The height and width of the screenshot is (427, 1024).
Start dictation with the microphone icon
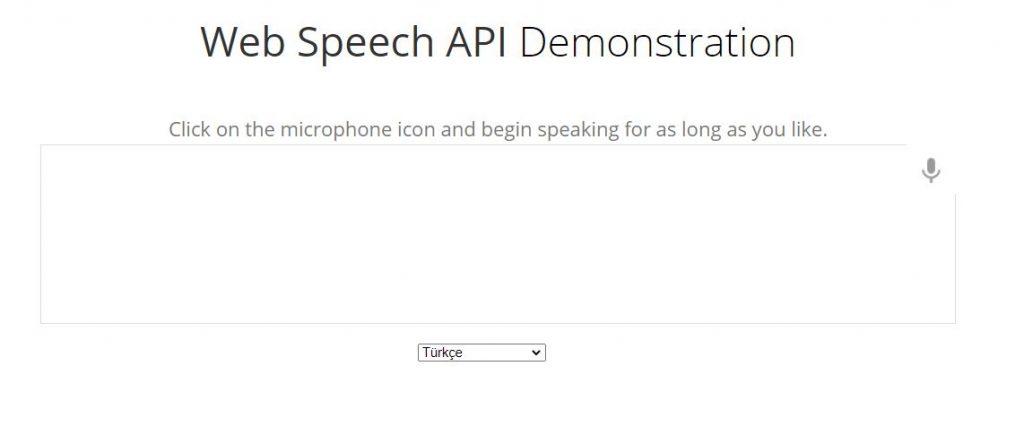tap(931, 170)
